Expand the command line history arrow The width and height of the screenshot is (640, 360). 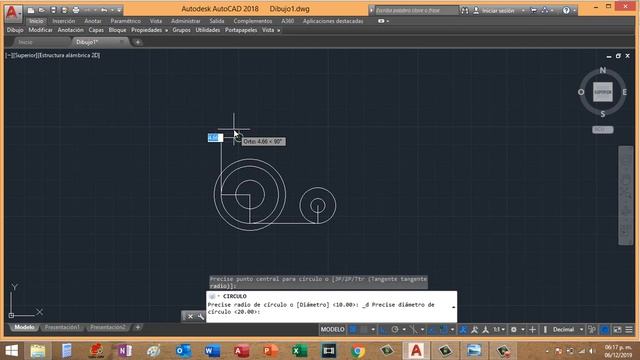coord(453,307)
